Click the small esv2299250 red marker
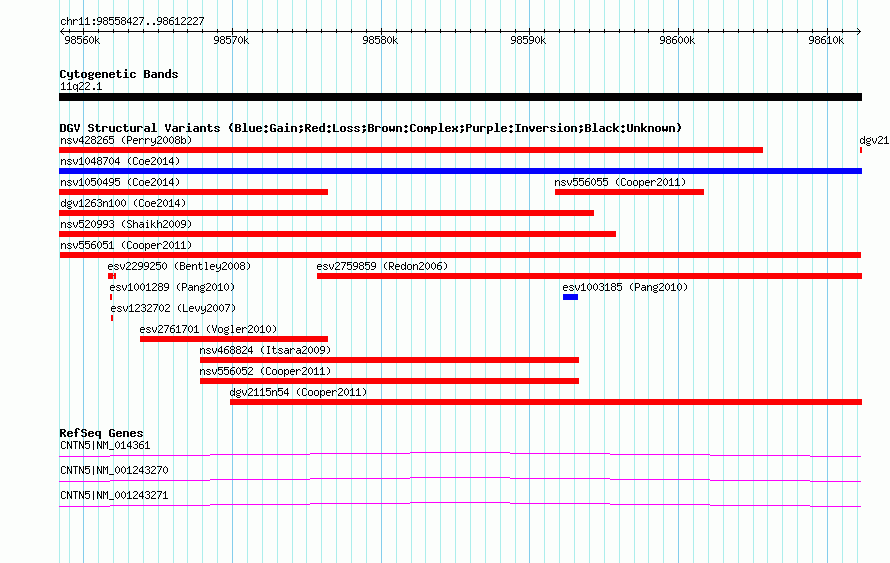Viewport: 890px width, 563px height. (112, 276)
